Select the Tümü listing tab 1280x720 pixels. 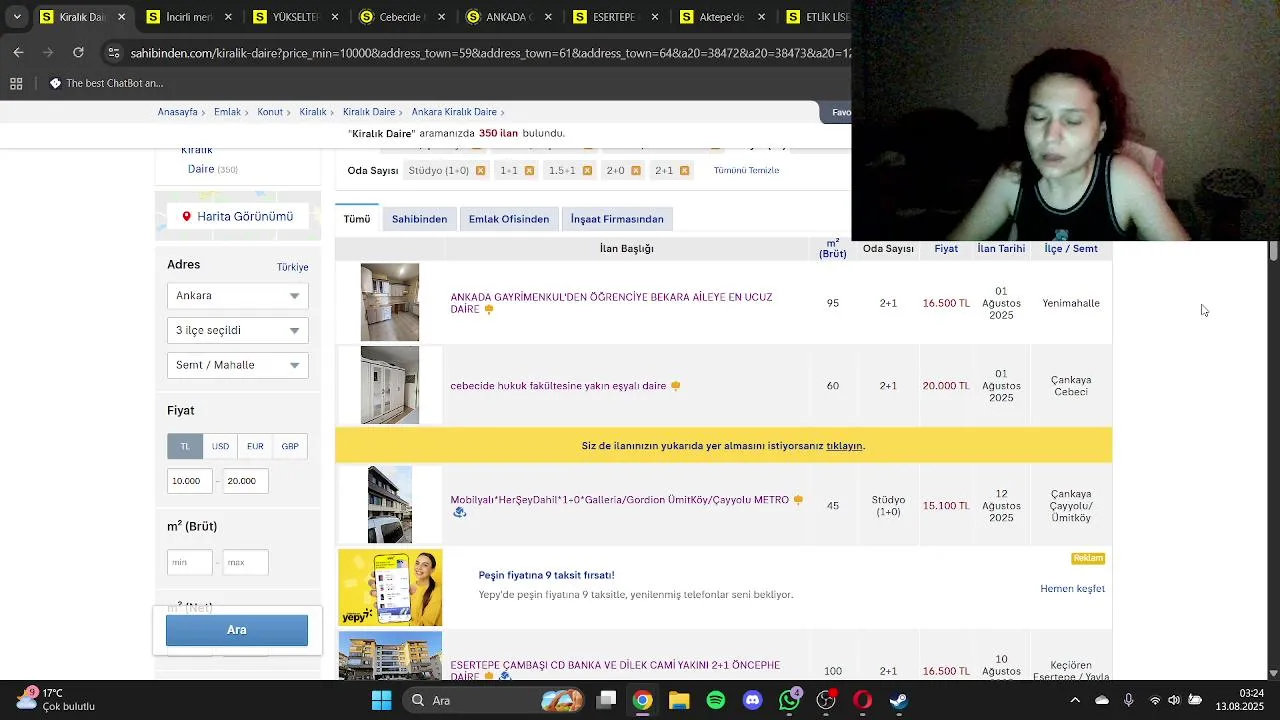click(x=357, y=219)
